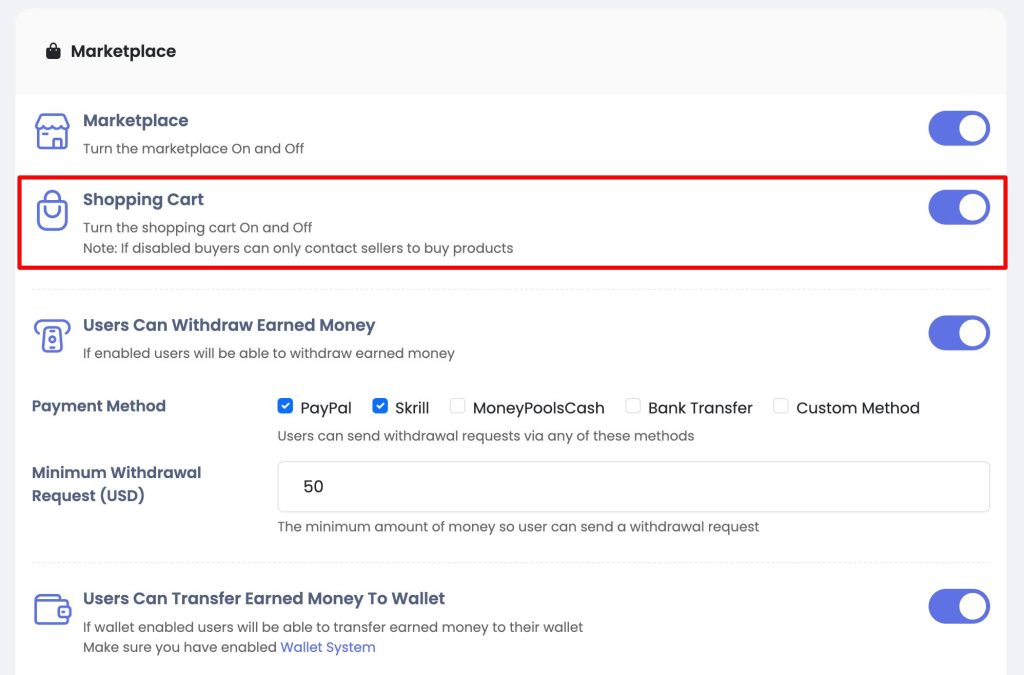Click the shopping bag icon beside the Marketplace header
Image resolution: width=1024 pixels, height=675 pixels.
53,51
